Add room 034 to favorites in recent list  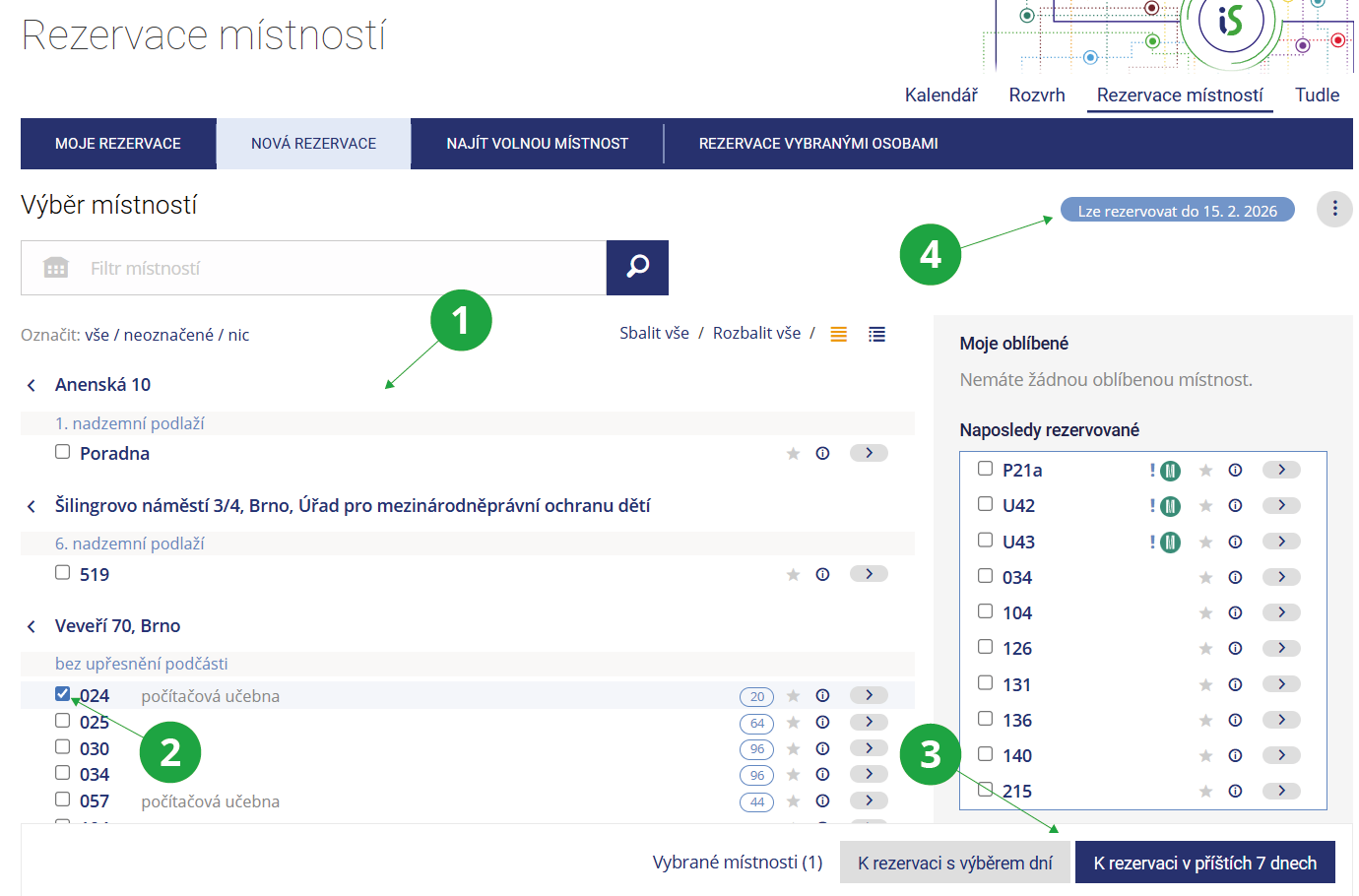pos(1205,578)
